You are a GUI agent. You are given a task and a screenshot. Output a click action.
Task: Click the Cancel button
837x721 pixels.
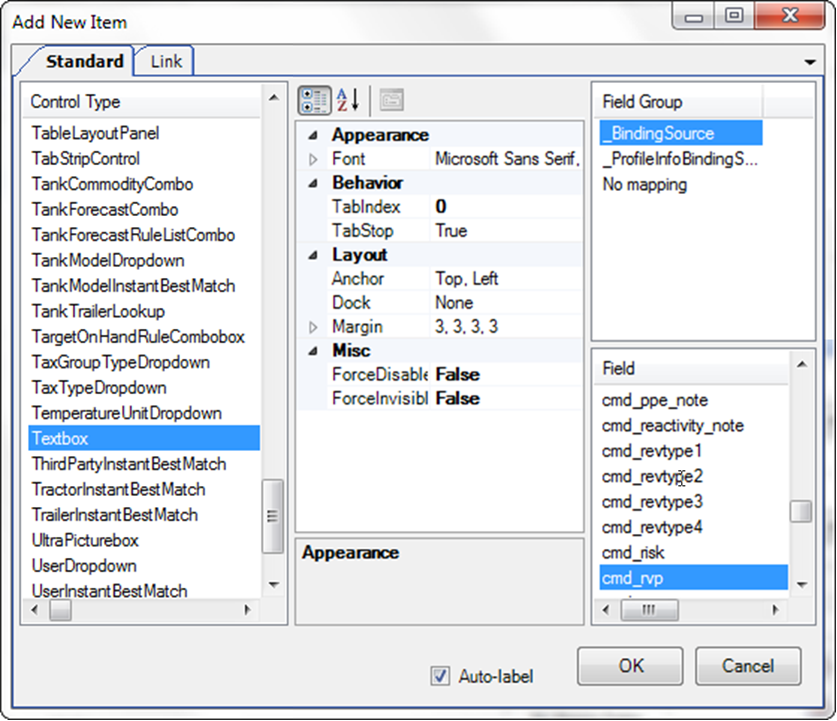point(748,666)
